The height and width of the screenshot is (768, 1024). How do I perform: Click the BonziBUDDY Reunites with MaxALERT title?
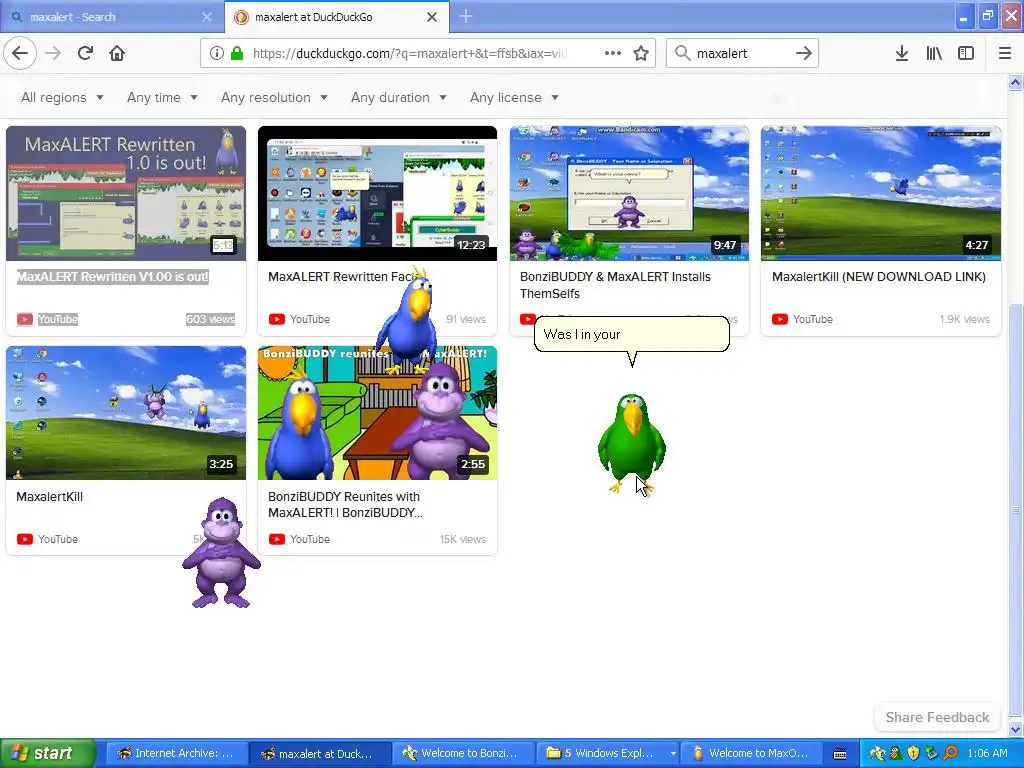[x=345, y=505]
